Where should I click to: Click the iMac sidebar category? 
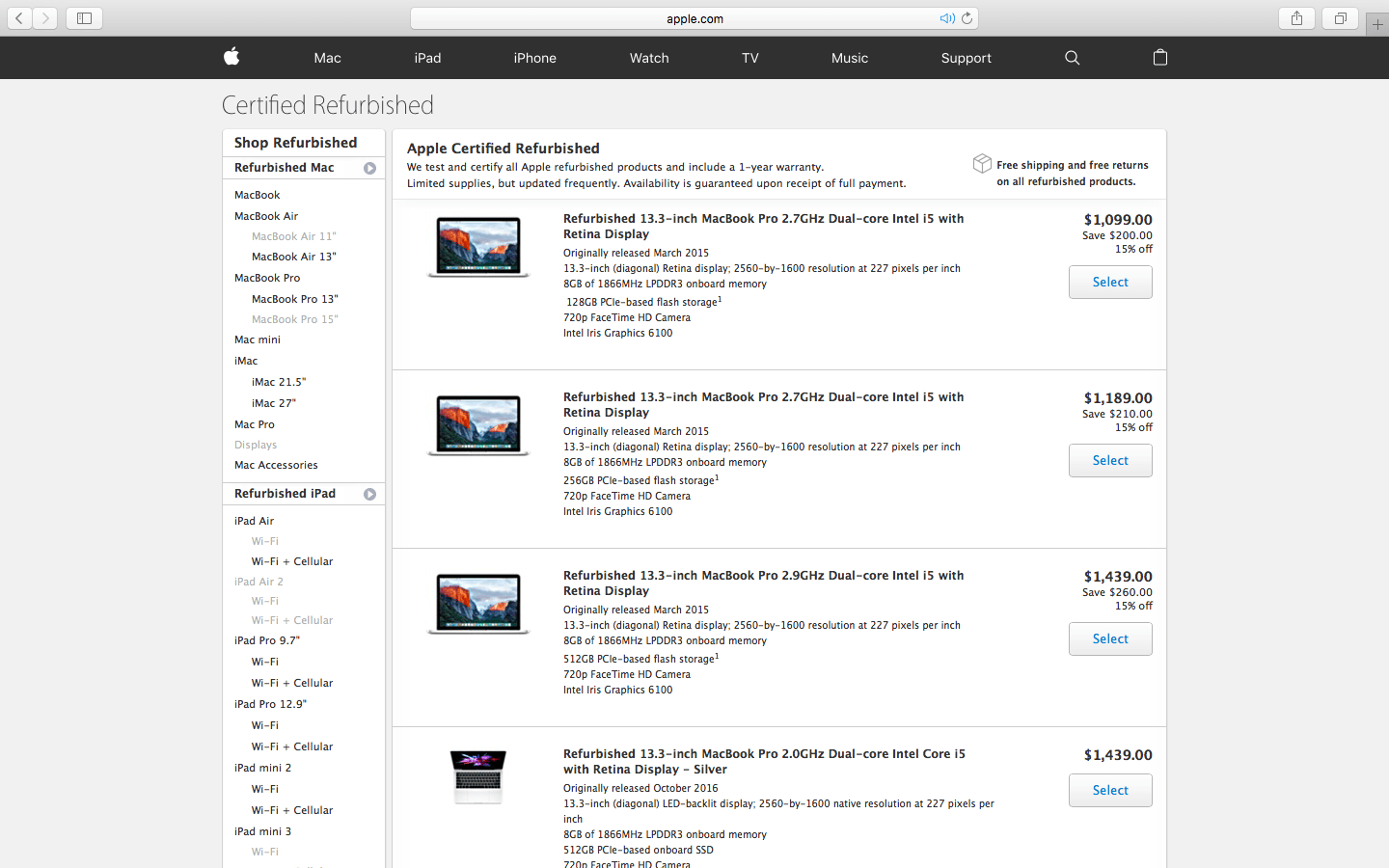[x=246, y=361]
